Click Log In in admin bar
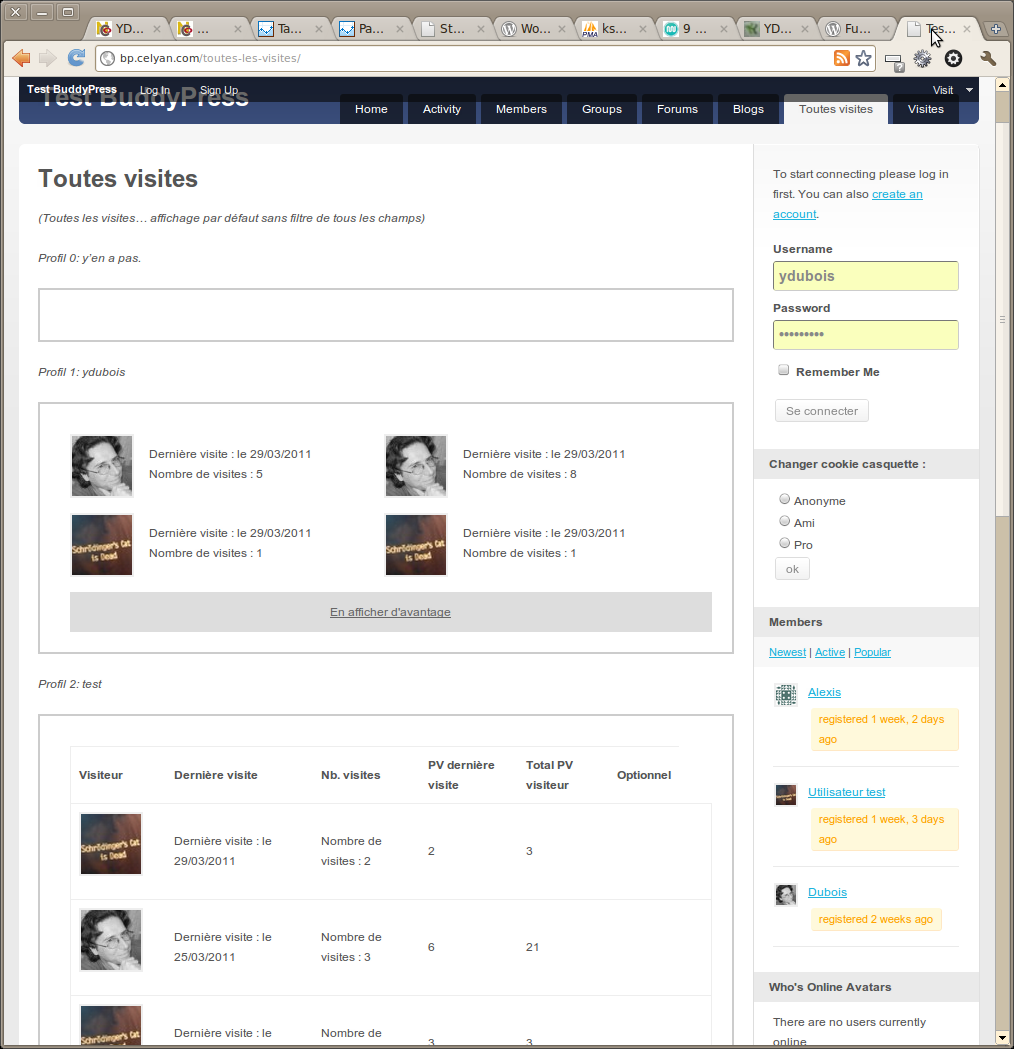This screenshot has height=1049, width=1014. pos(155,90)
